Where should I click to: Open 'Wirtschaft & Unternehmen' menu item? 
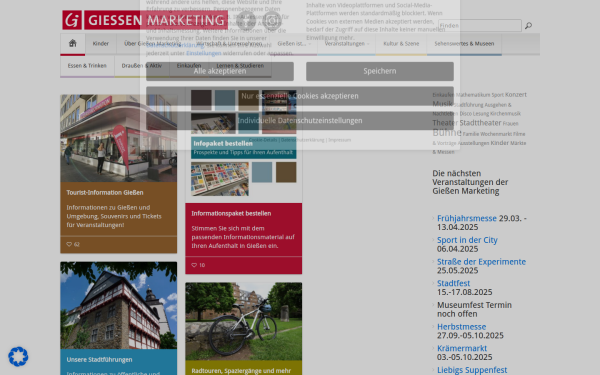[x=229, y=44]
